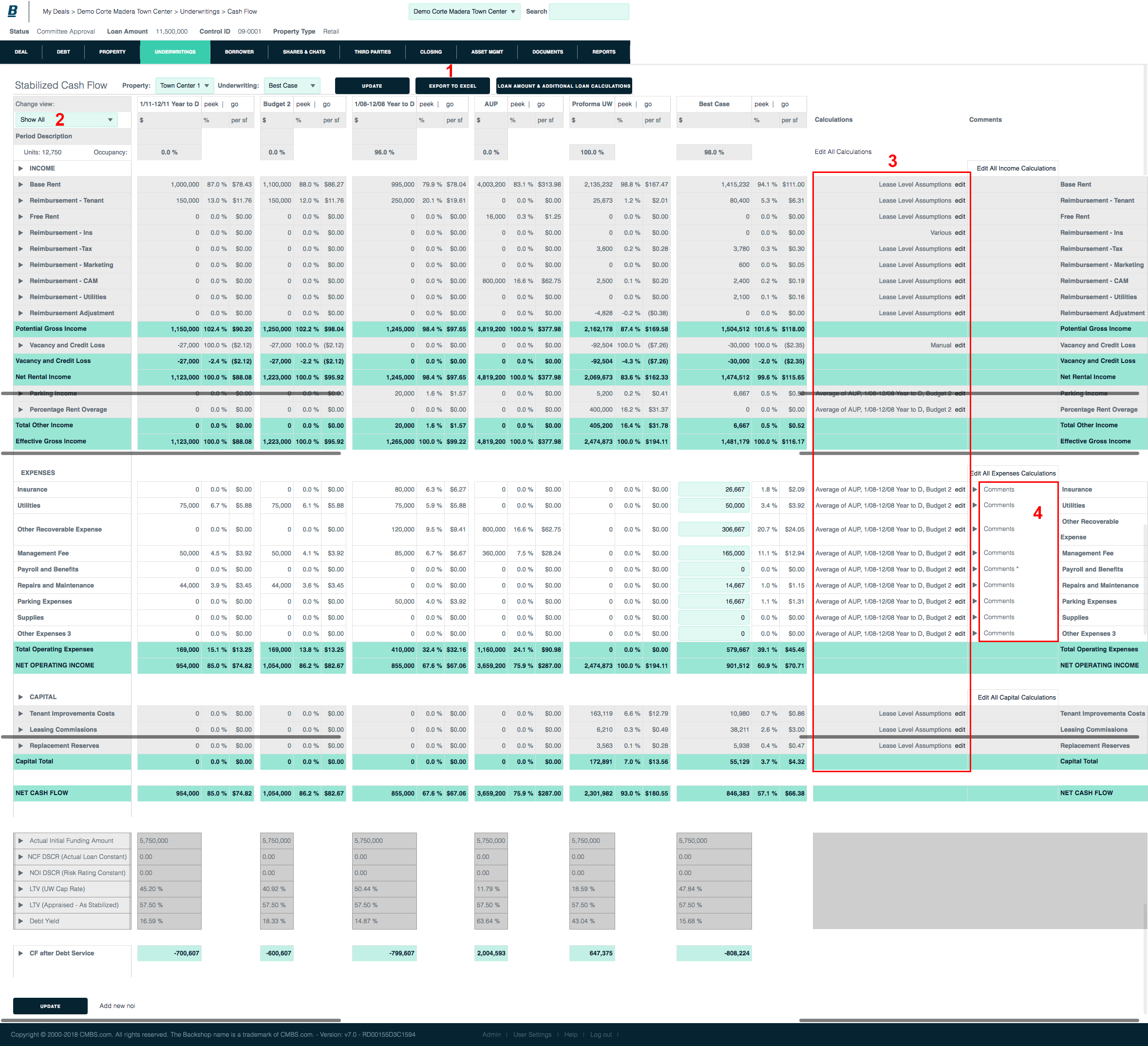The height and width of the screenshot is (1046, 1148).
Task: Expand Actual Initial Funding Amount row
Action: click(x=20, y=841)
